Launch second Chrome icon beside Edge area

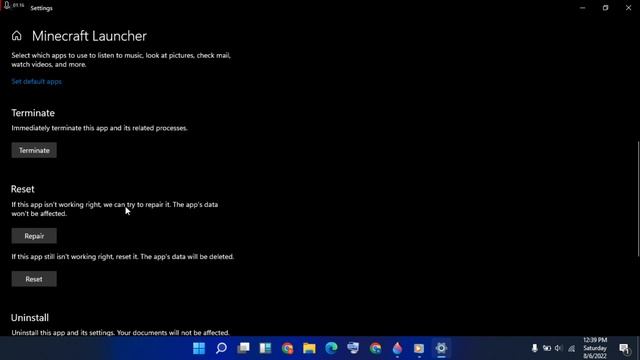(x=376, y=348)
